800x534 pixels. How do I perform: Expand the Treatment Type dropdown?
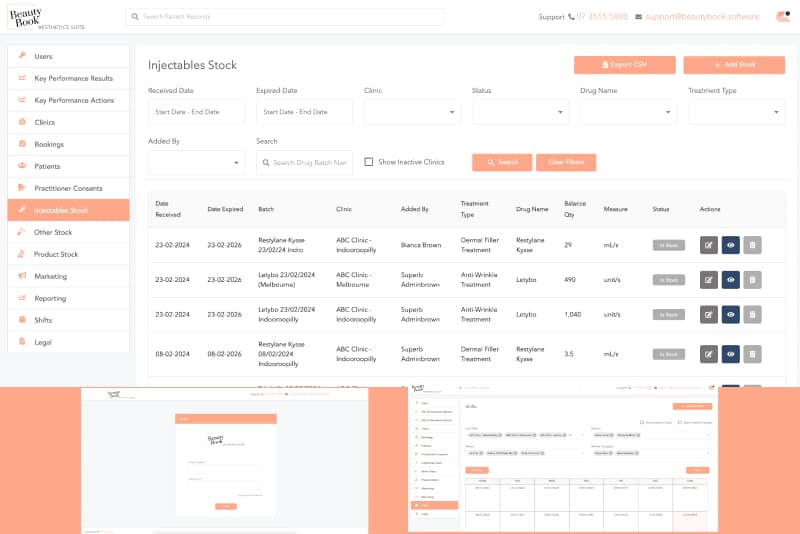[736, 112]
